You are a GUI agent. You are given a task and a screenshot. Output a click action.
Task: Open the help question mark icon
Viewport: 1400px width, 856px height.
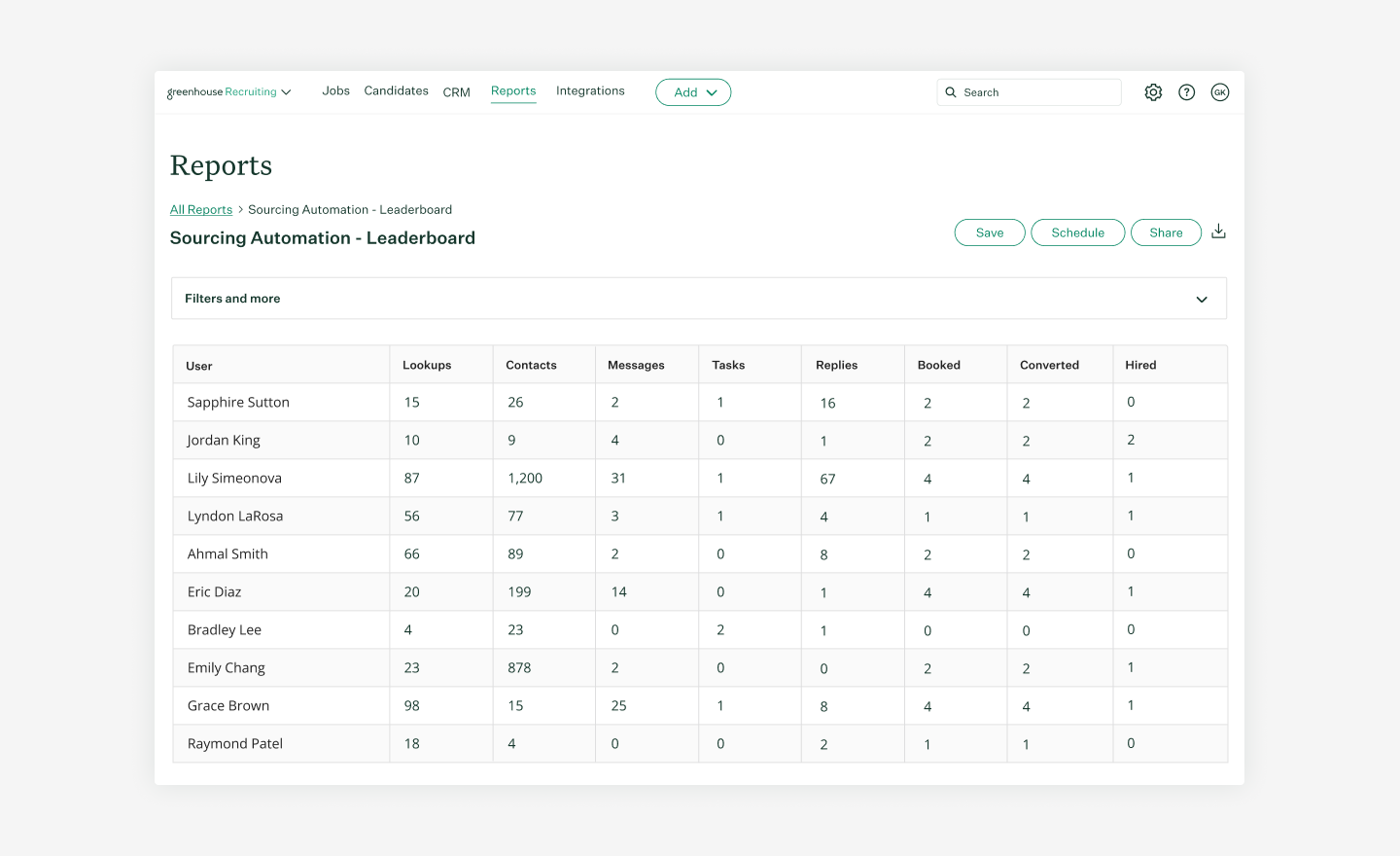coord(1186,91)
